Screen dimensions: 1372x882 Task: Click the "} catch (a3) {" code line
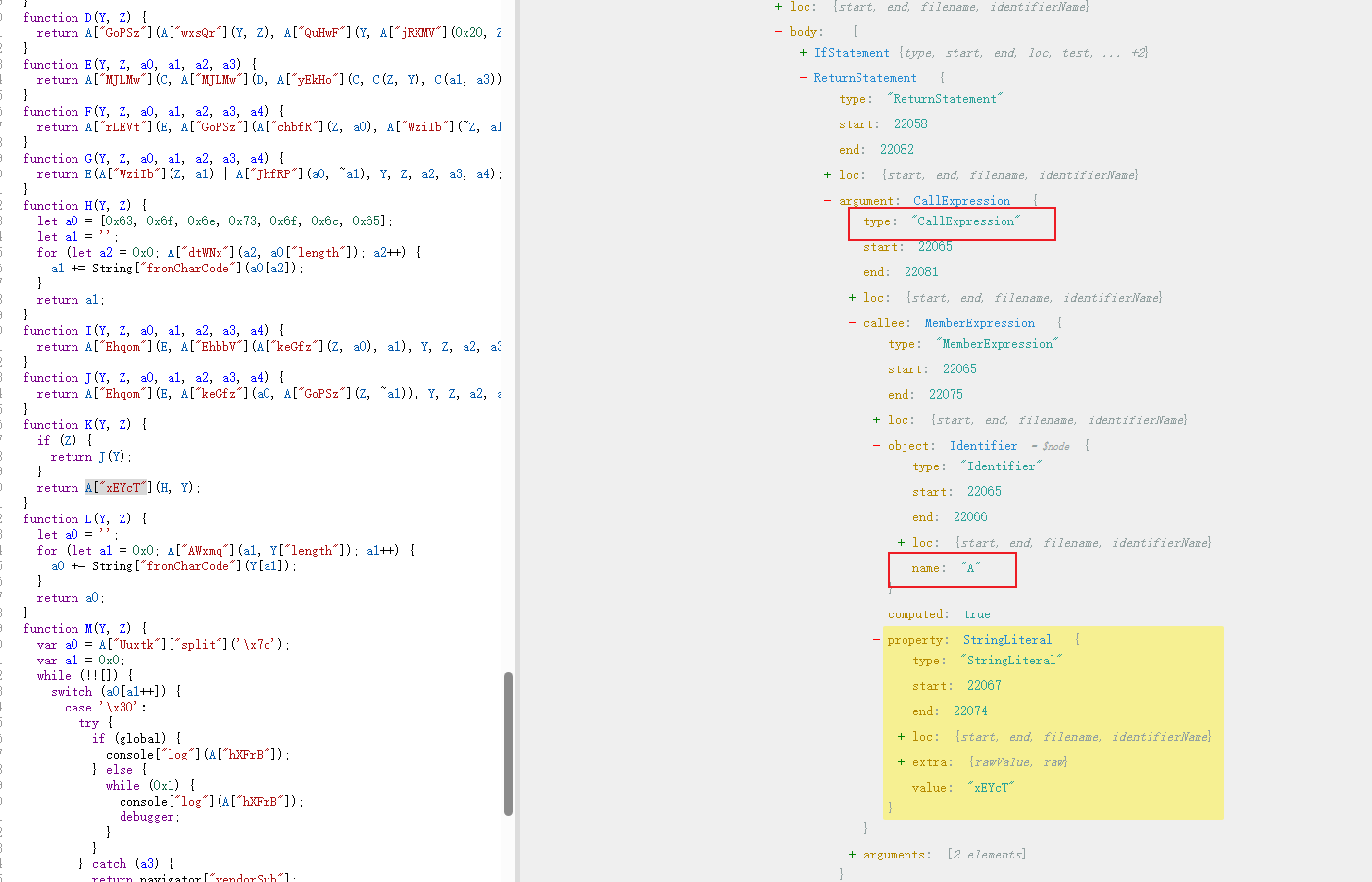pyautogui.click(x=126, y=864)
